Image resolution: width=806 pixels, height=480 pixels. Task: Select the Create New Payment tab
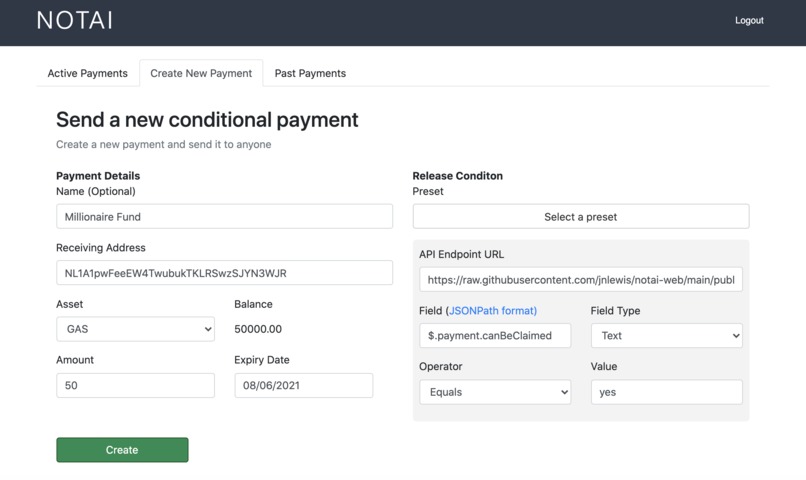tap(201, 73)
